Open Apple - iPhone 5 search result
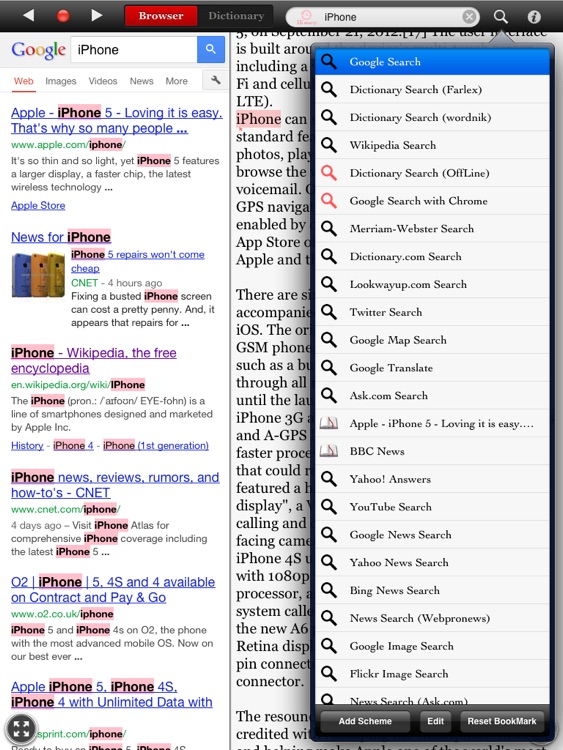The image size is (563, 750). 117,120
